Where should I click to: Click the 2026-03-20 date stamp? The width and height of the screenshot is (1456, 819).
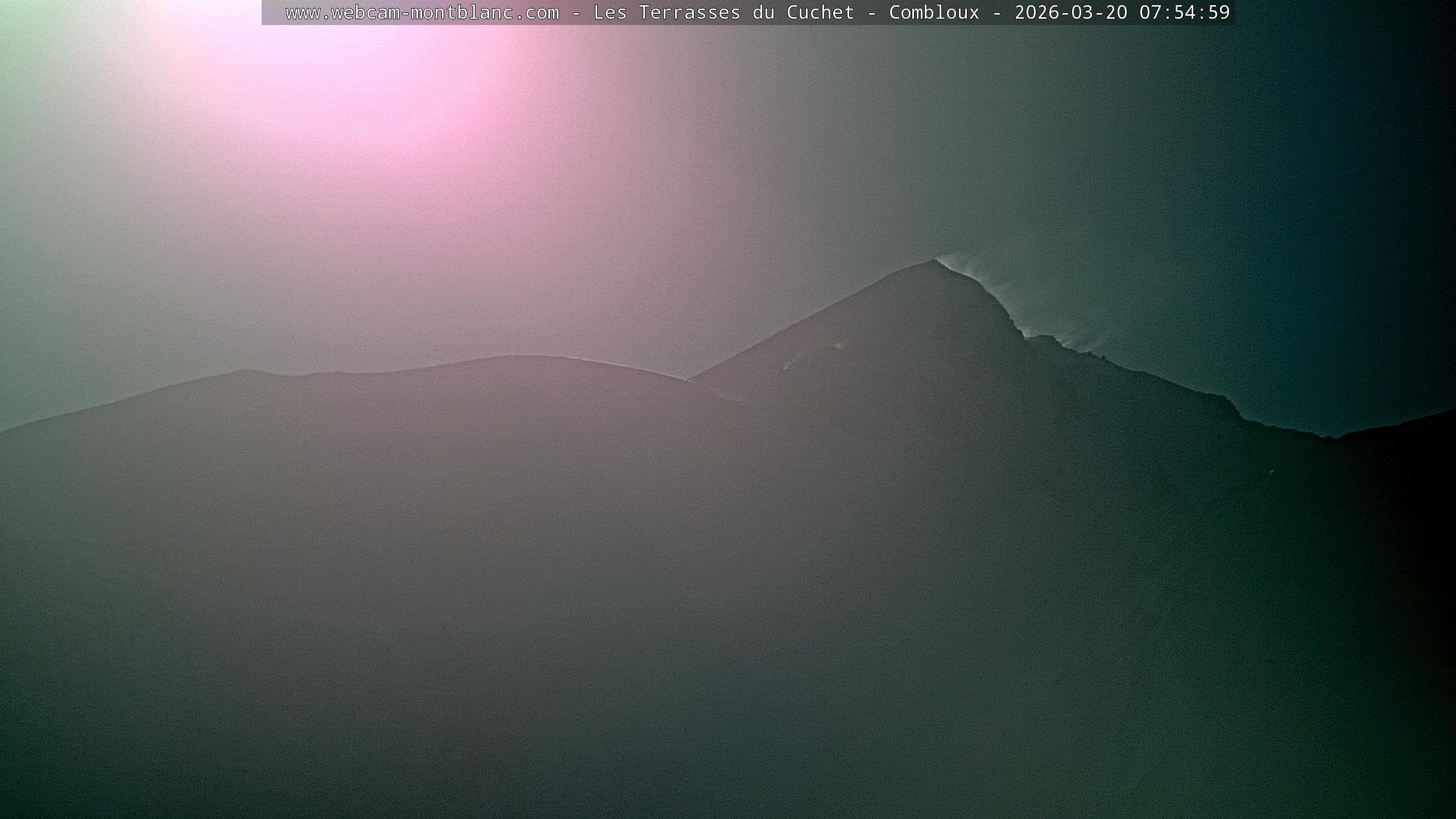pos(1070,13)
